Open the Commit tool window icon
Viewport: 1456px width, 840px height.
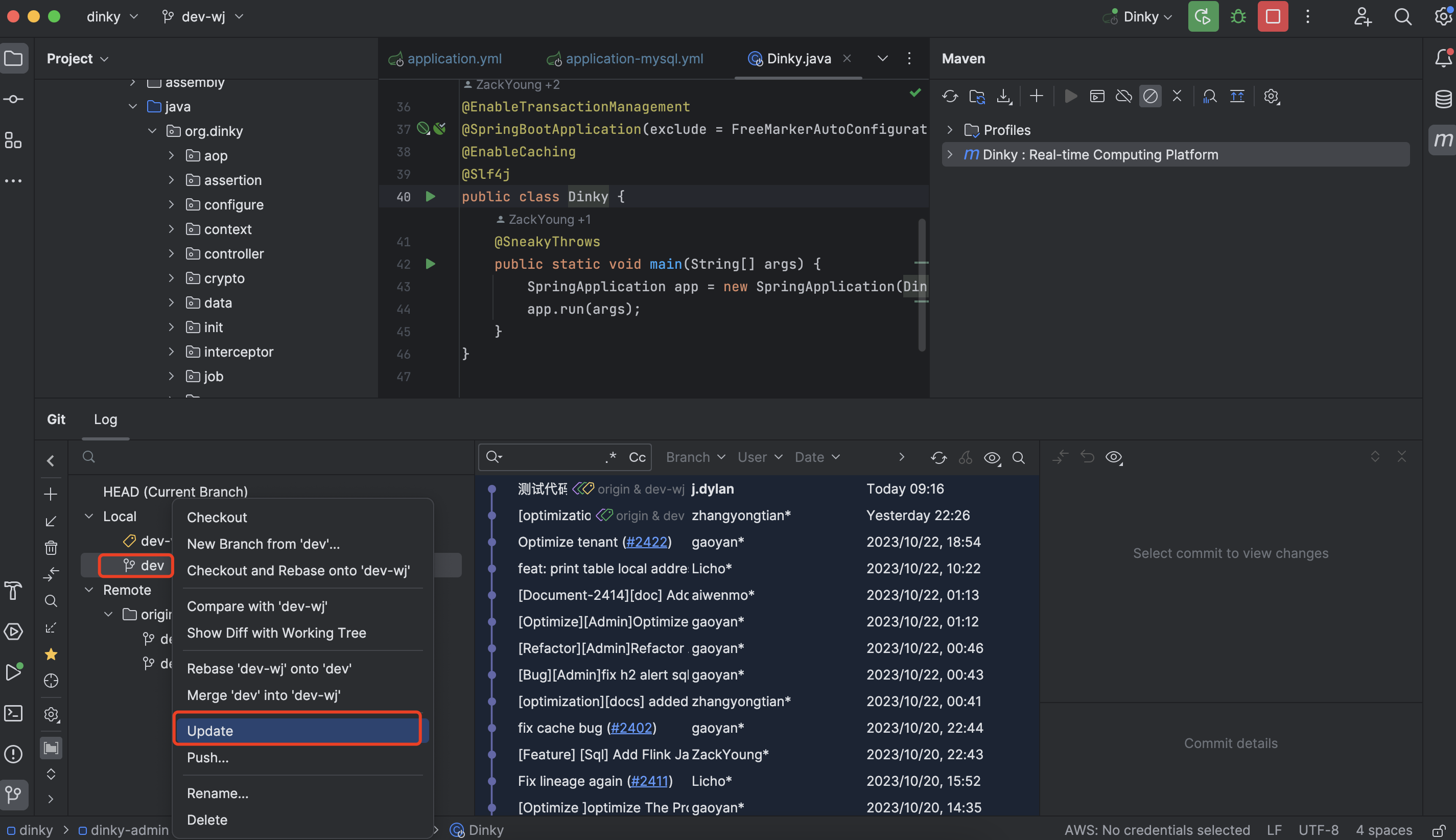click(x=14, y=99)
